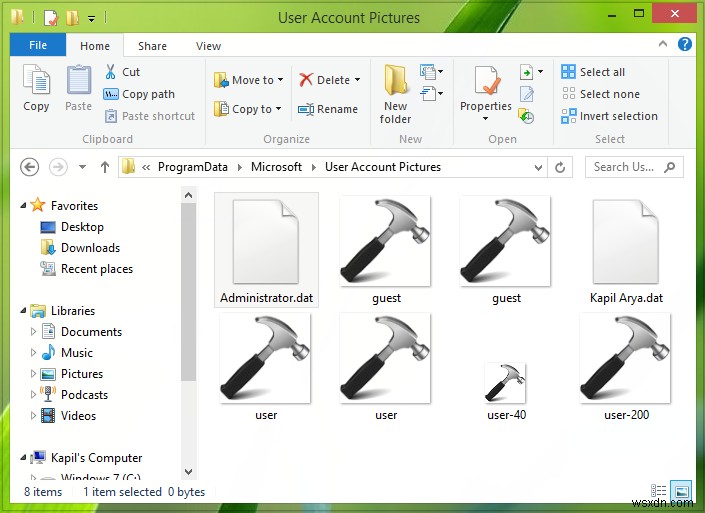Switch to the Share ribbon tab

152,46
